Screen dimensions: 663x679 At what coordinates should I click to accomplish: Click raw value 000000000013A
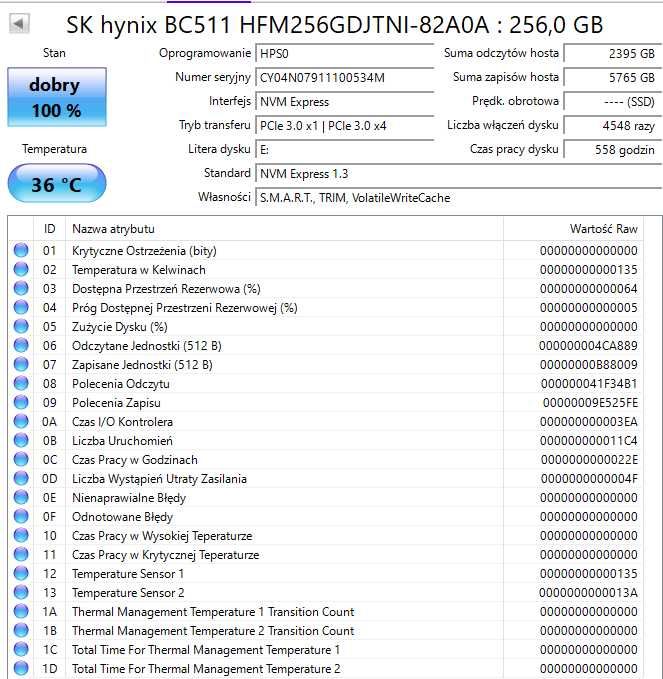point(589,592)
